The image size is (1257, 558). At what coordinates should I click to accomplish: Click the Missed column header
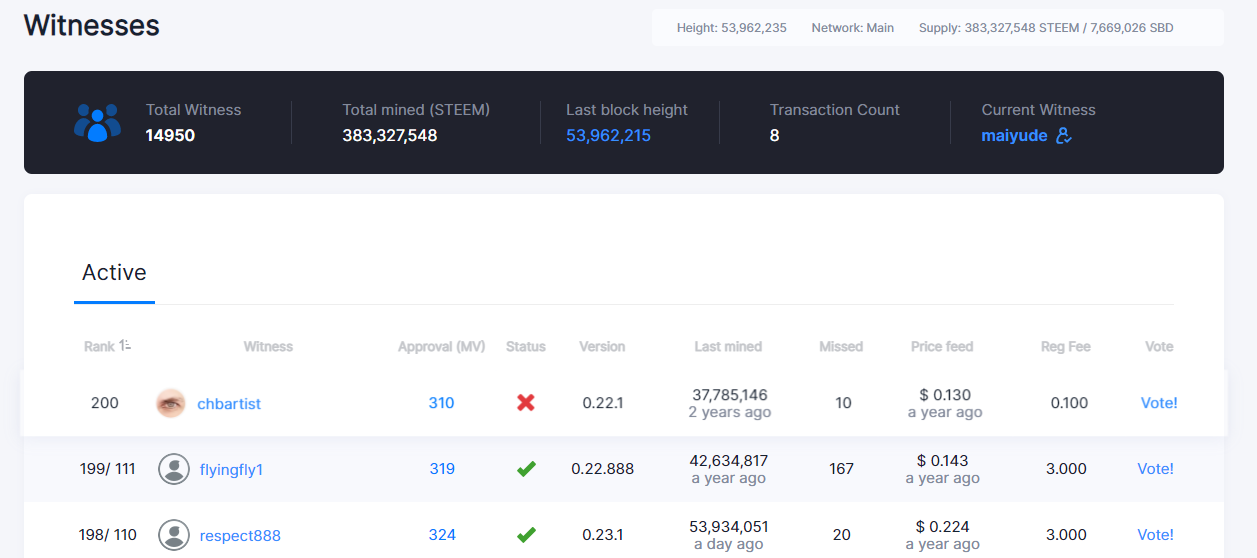tap(841, 346)
